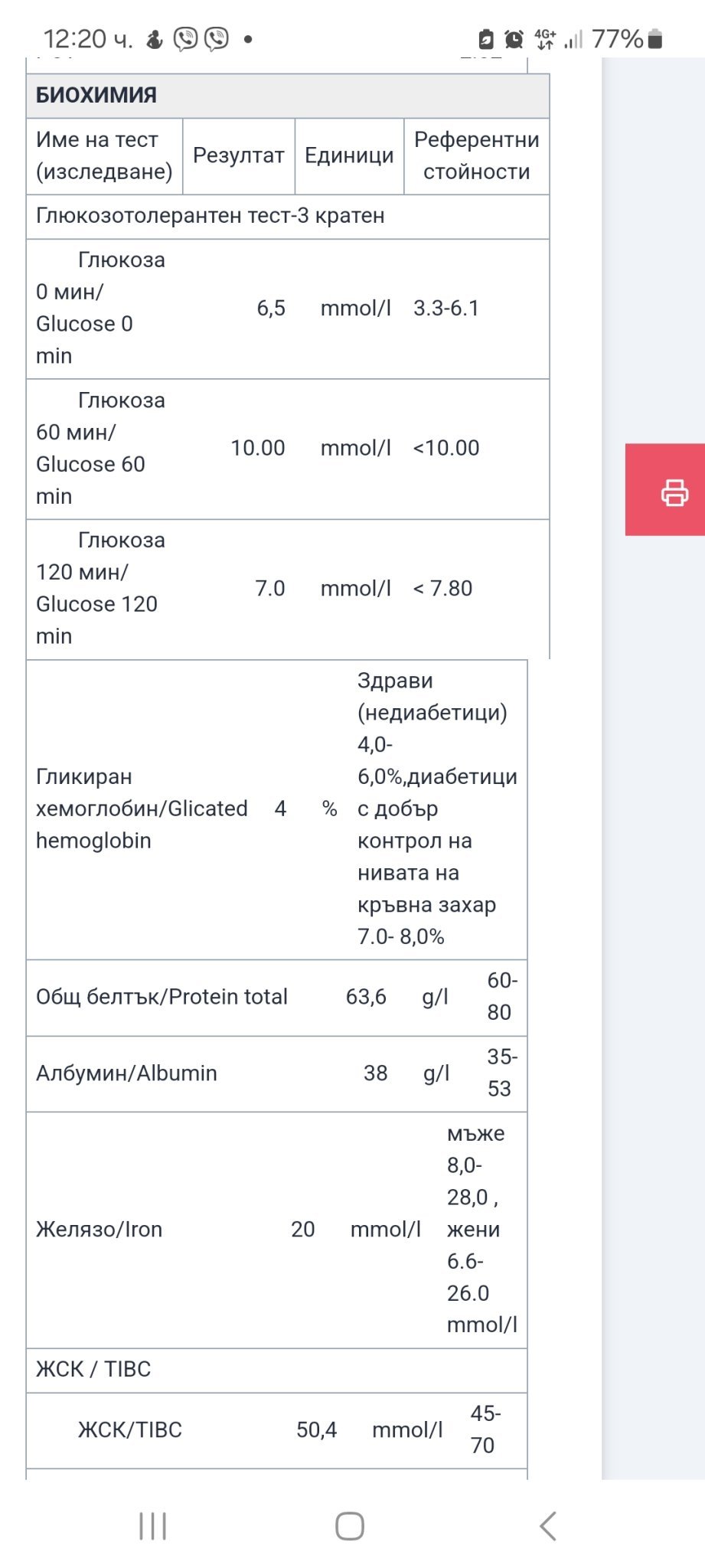Tap the Референтни стойности column header
This screenshot has height=1568, width=705.
476,155
